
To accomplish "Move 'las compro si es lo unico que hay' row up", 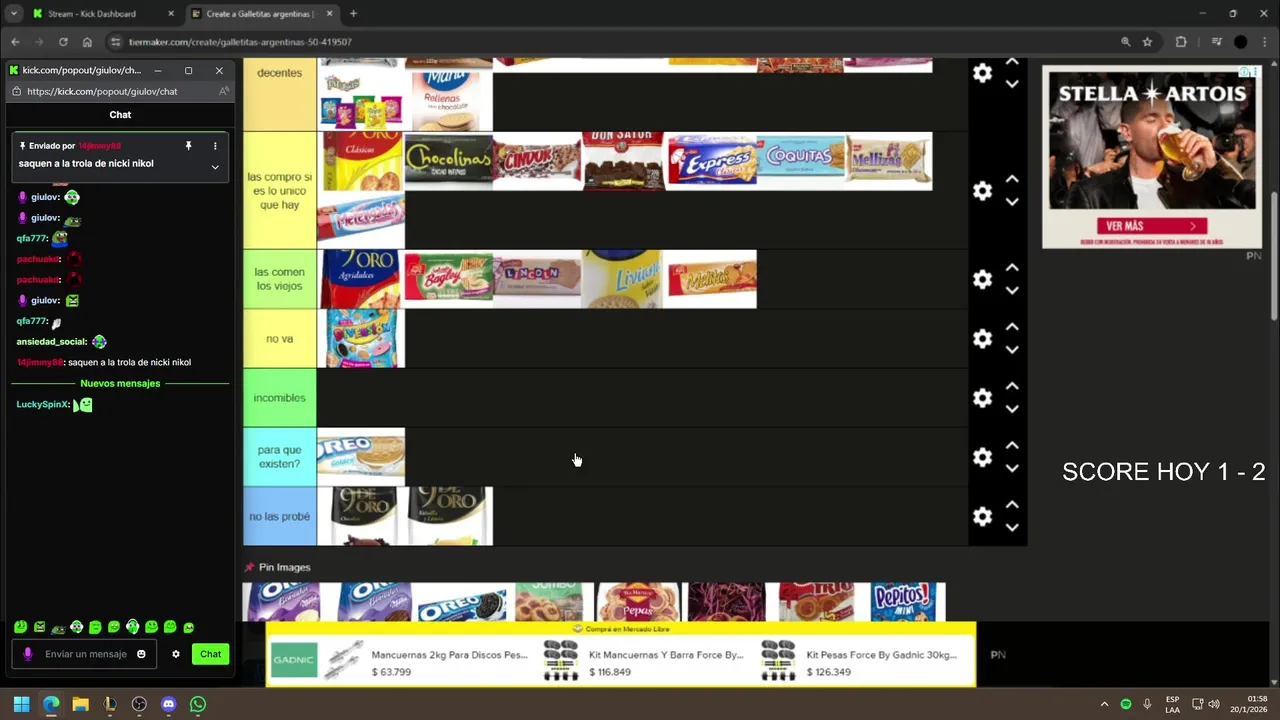I will [x=1012, y=179].
